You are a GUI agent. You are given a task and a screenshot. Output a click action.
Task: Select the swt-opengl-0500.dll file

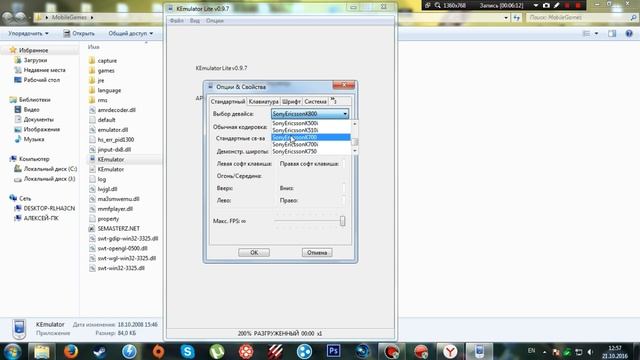(x=122, y=248)
